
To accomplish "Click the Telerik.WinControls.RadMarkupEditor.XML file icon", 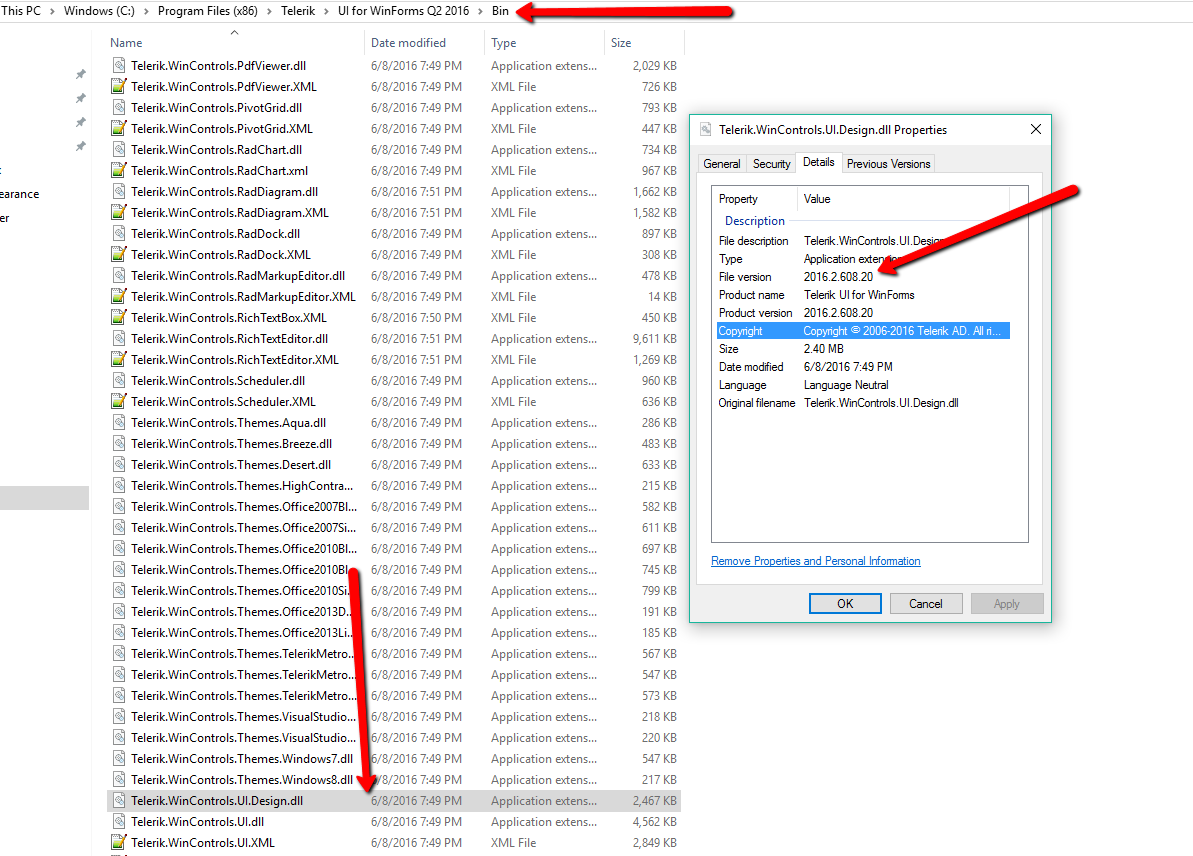I will 119,297.
